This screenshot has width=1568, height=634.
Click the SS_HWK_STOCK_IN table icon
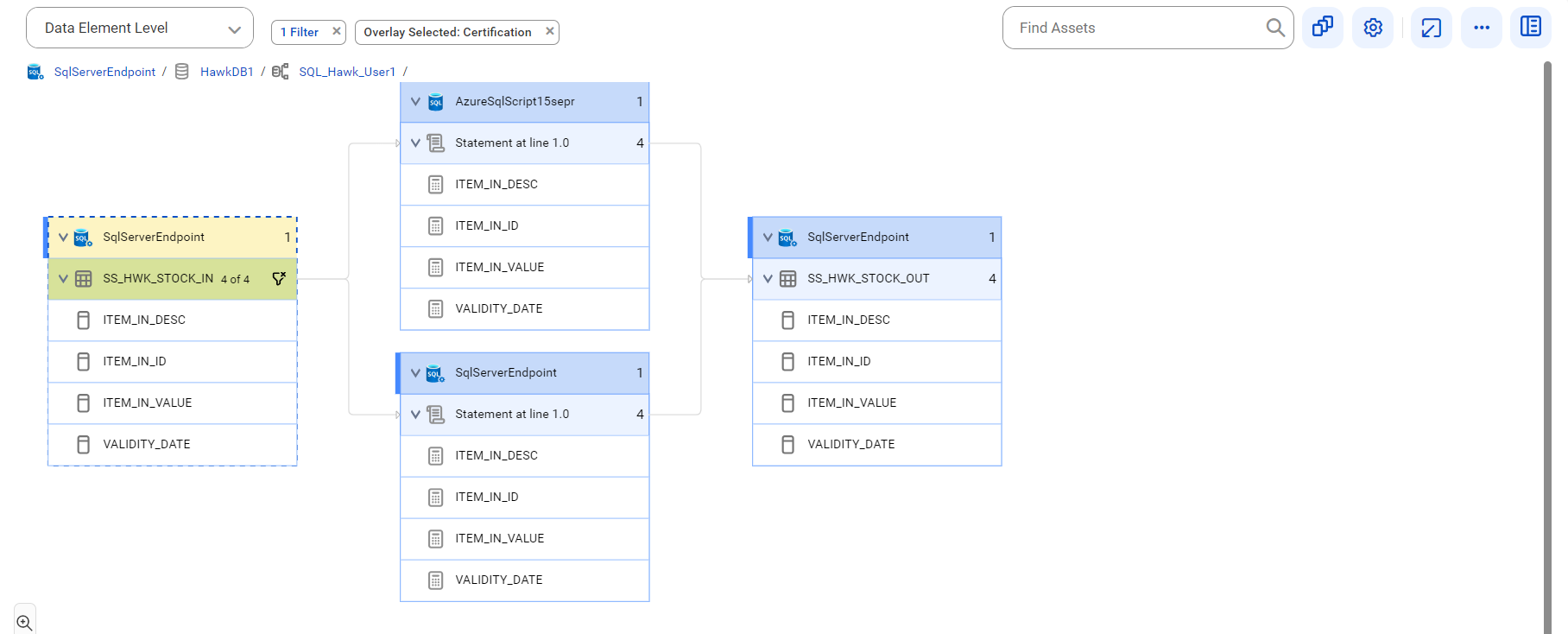84,279
